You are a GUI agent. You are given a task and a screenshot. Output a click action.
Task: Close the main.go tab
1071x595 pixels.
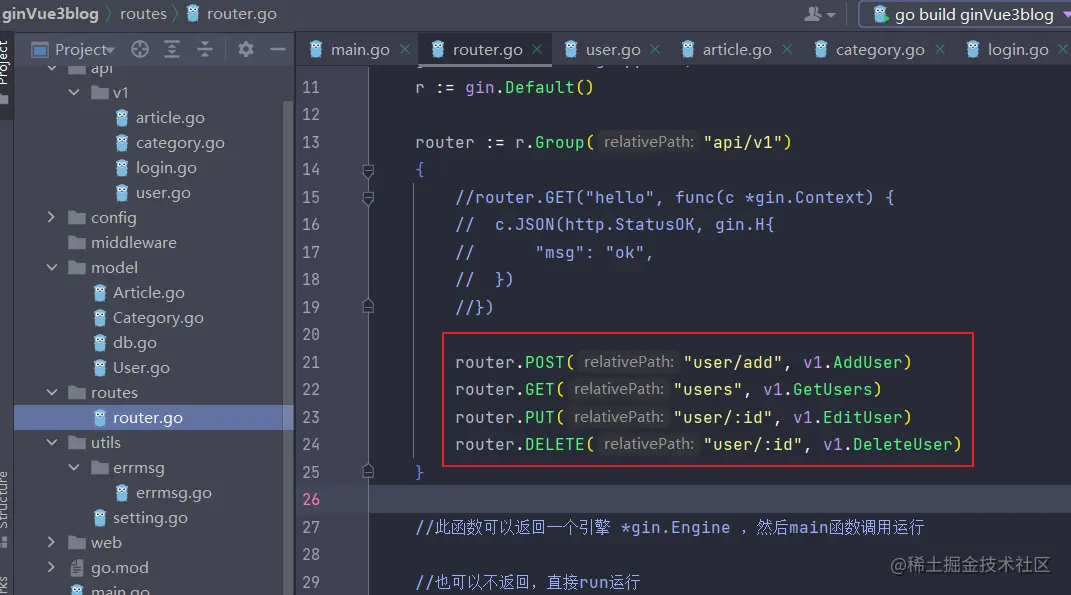click(405, 49)
